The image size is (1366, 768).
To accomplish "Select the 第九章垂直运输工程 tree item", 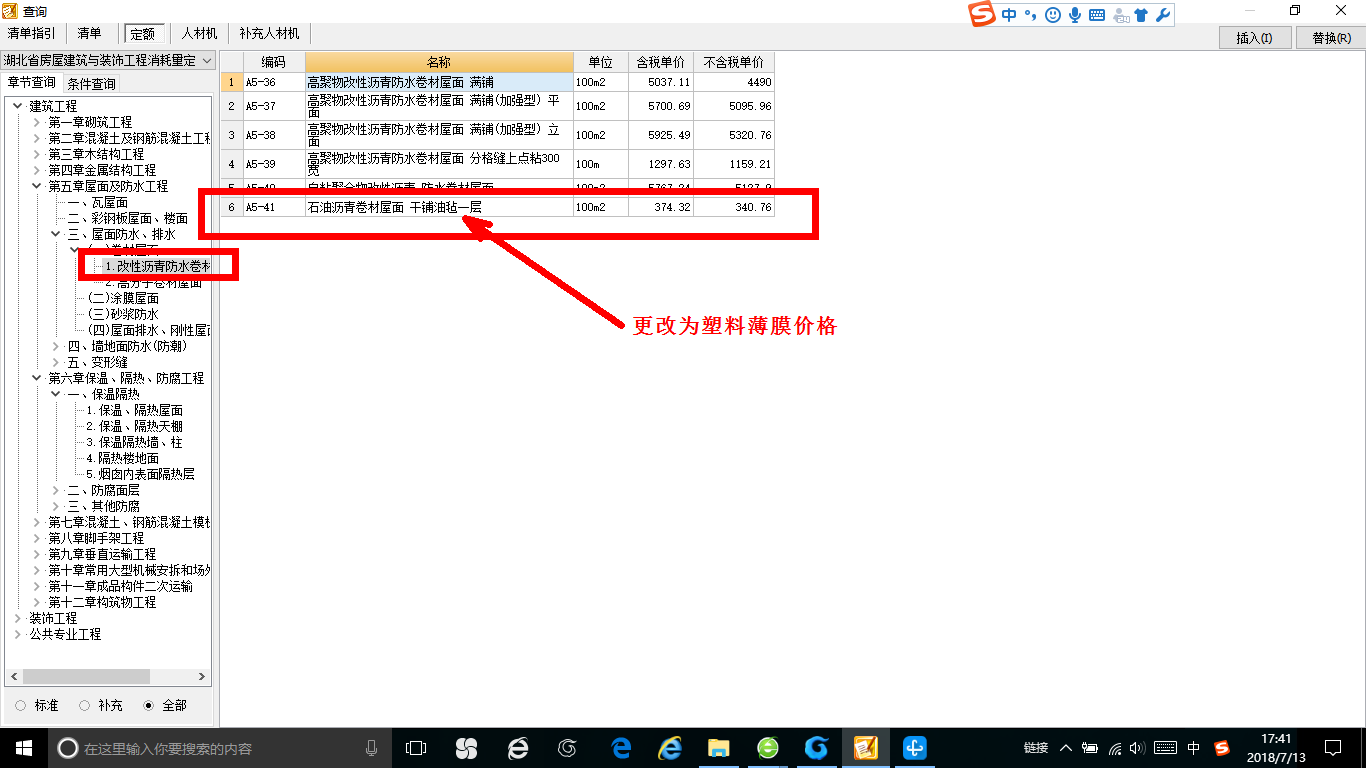I will (x=102, y=554).
